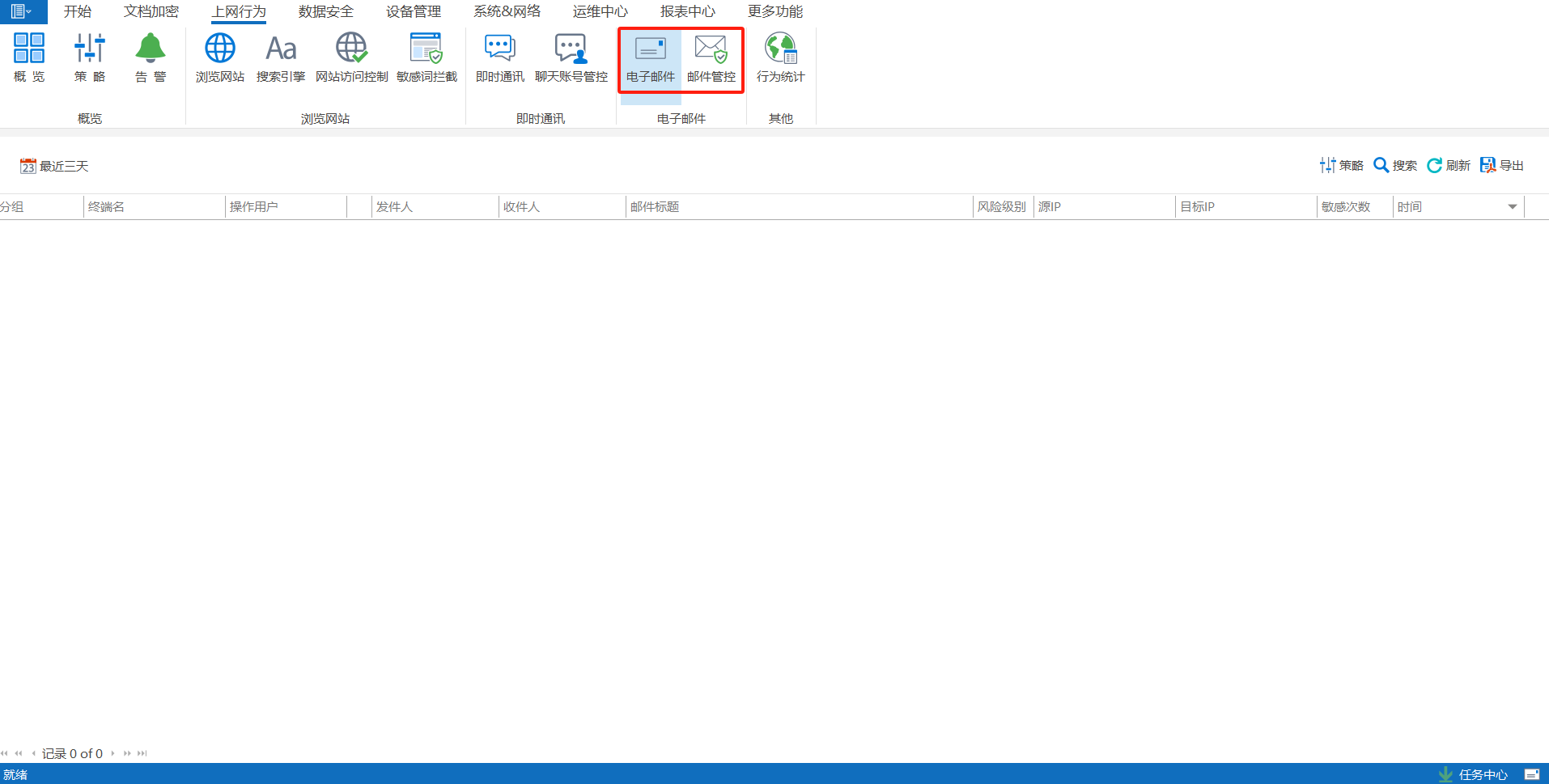Click the 导出 export button
Image resolution: width=1549 pixels, height=784 pixels.
point(1502,165)
